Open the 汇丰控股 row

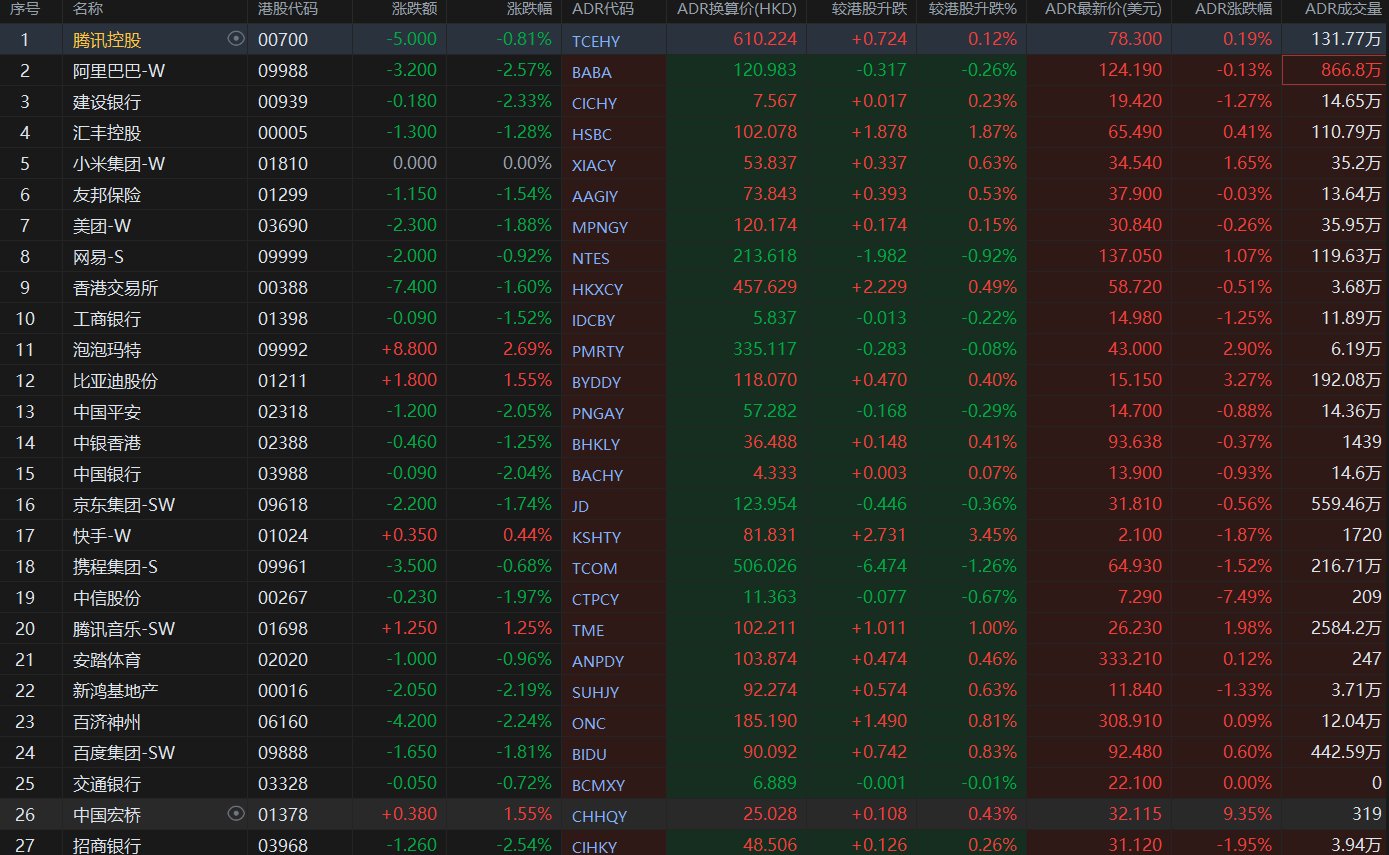694,133
